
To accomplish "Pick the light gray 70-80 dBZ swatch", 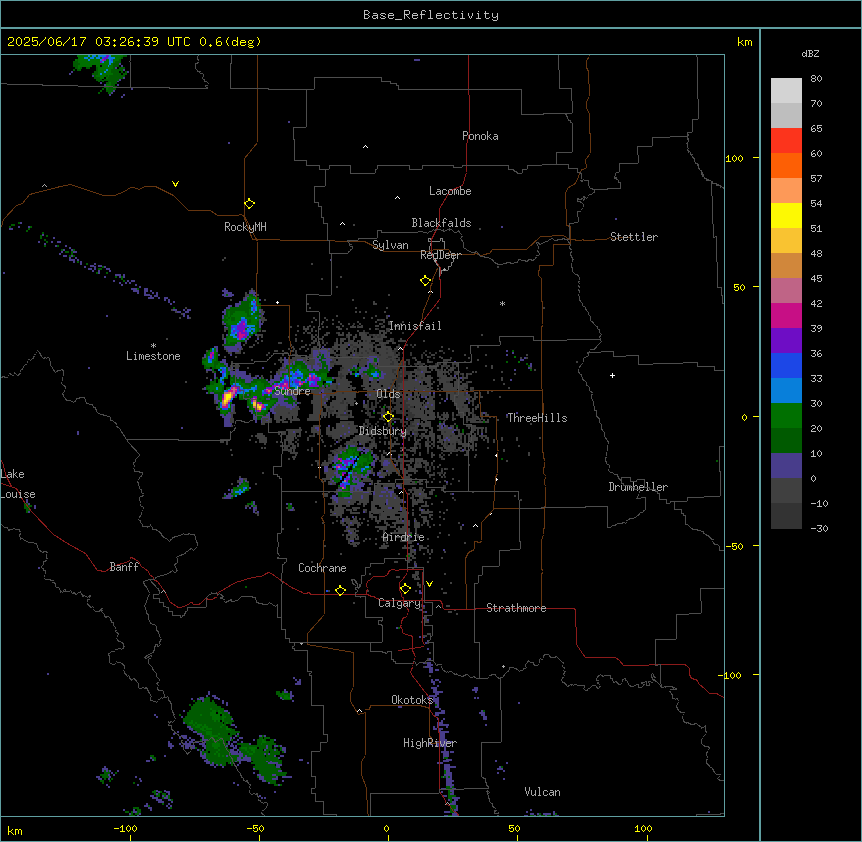I will point(786,91).
